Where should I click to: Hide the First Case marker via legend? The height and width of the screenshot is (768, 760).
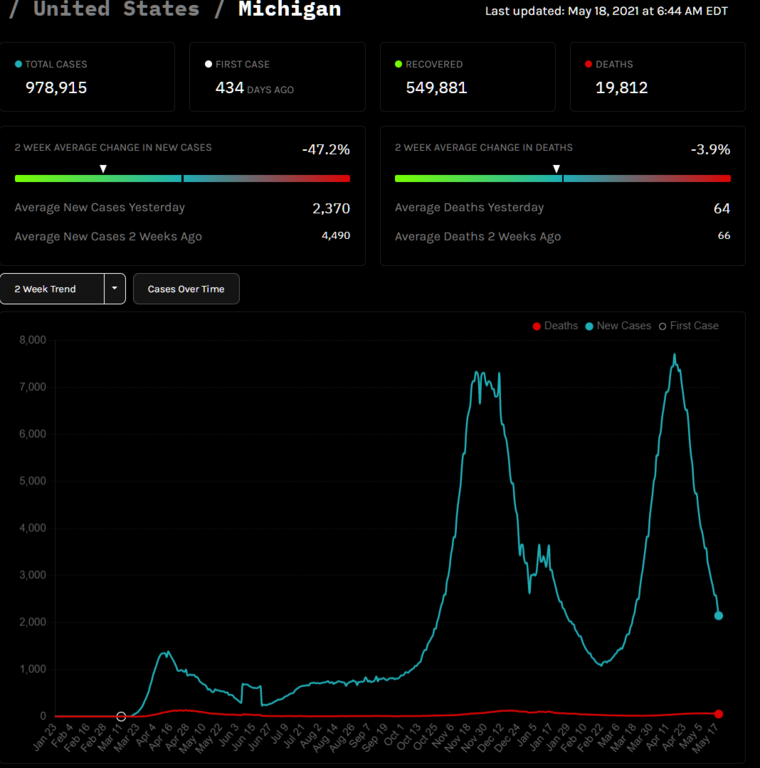(687, 326)
